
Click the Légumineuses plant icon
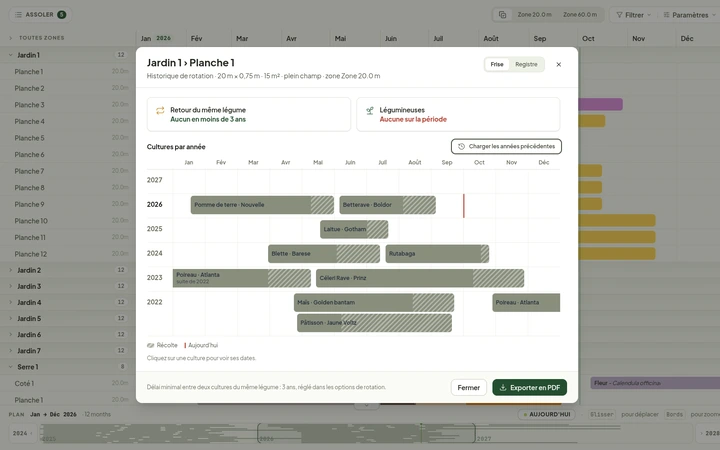click(x=369, y=110)
